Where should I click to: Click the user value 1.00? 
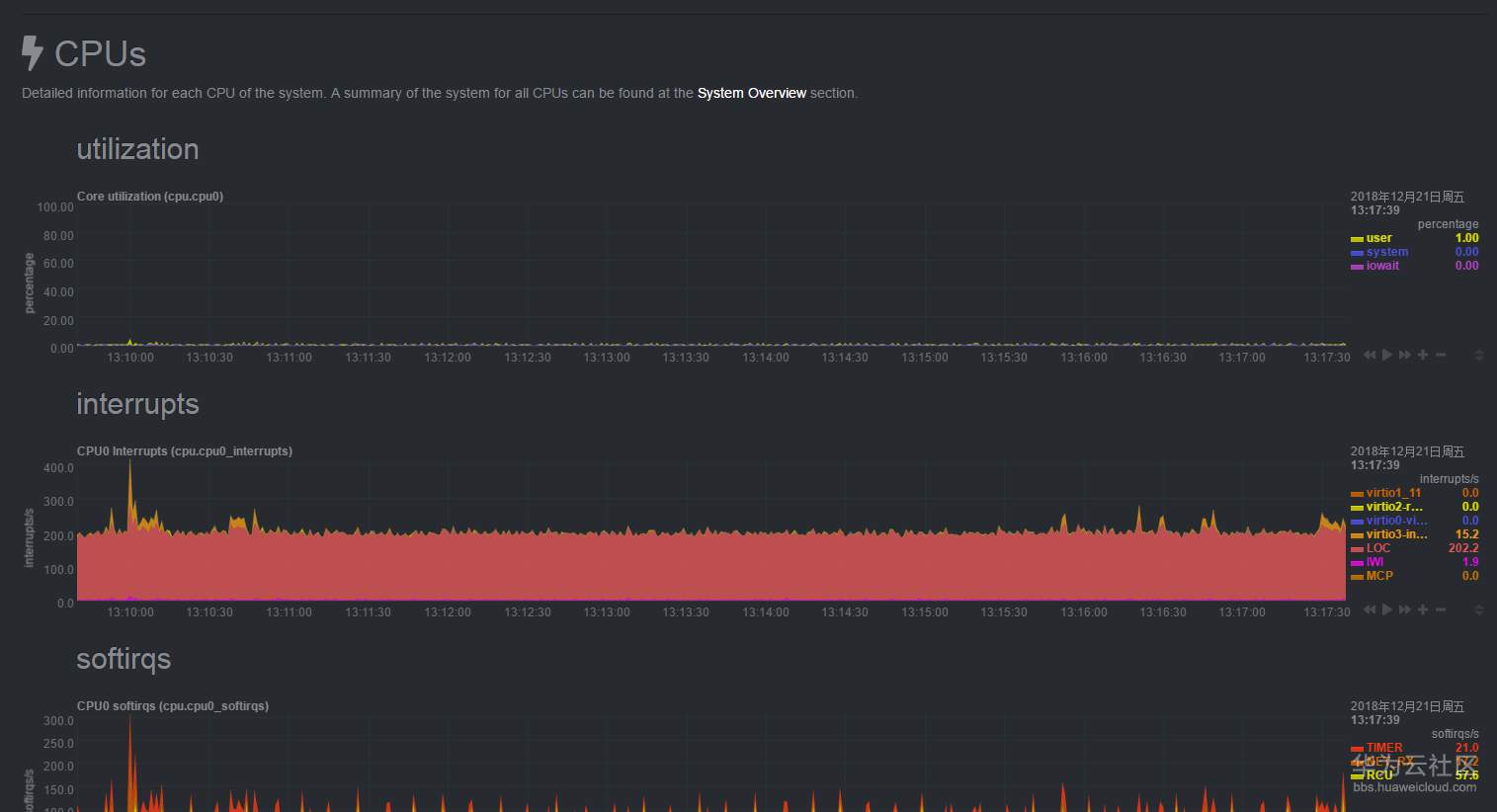pos(1467,238)
